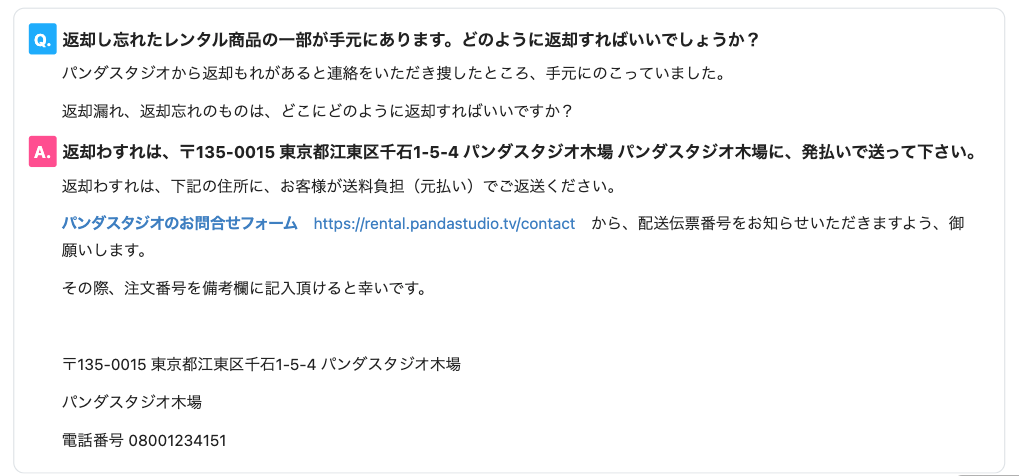Click the sentence about 注文番号を備考欄に記入
This screenshot has height=476, width=1019.
click(x=244, y=288)
